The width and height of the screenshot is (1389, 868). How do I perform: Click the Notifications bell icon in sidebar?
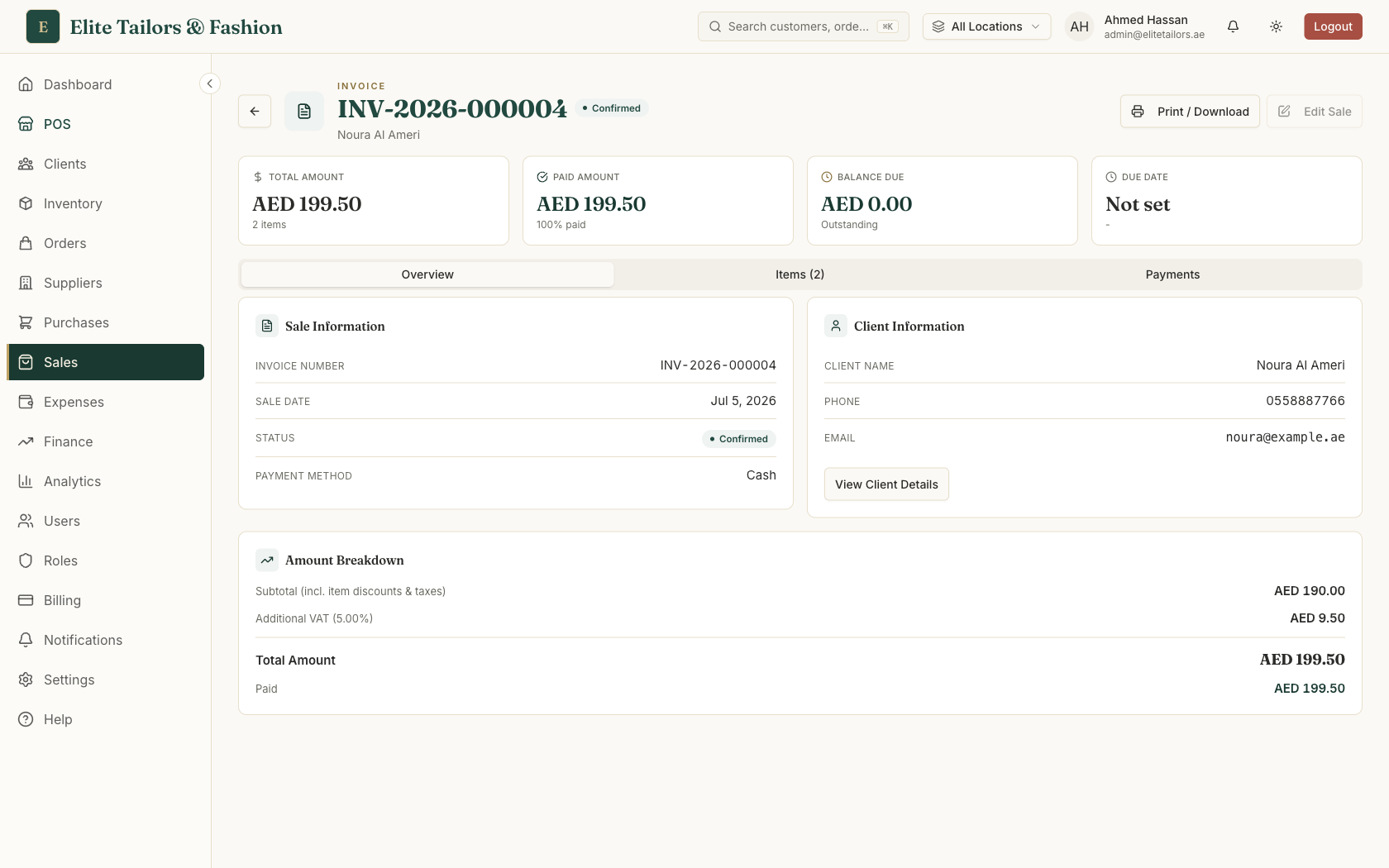tap(26, 640)
